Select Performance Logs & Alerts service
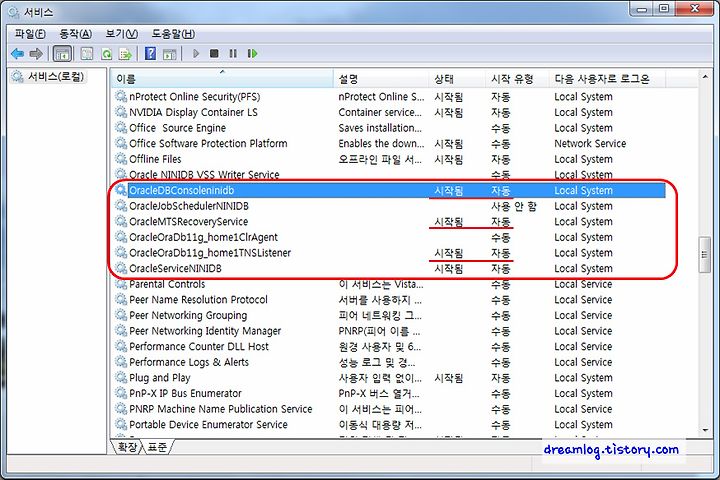720x480 pixels. [x=389, y=362]
